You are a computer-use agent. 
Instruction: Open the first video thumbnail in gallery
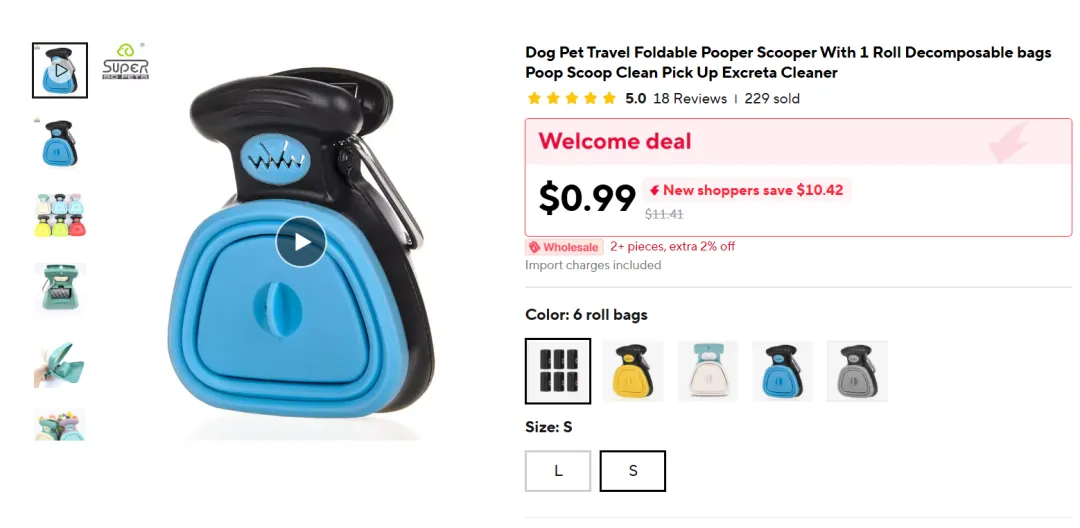(x=60, y=70)
